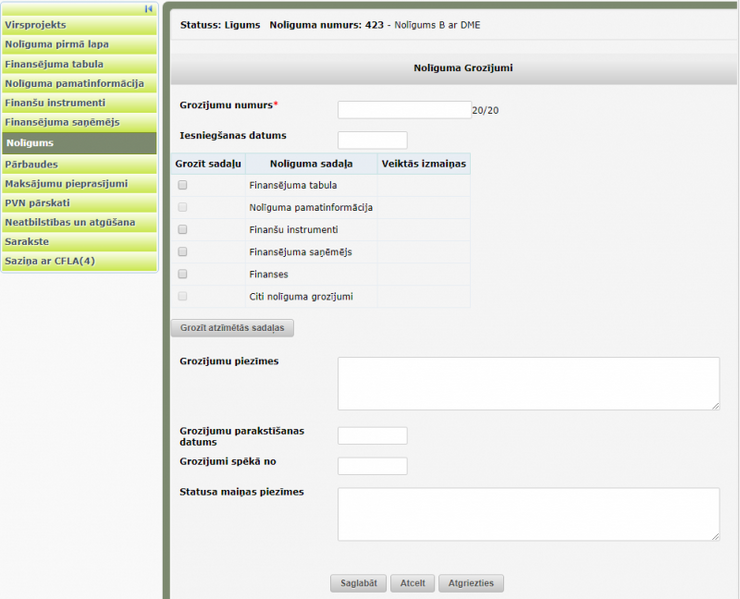
Task: Click the Saglabāt button
Action: click(358, 583)
